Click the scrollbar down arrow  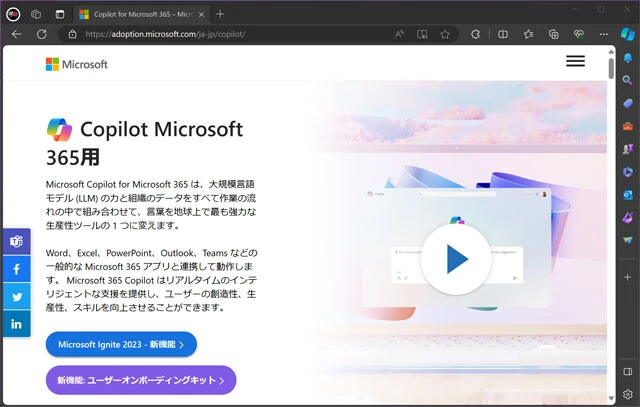611,398
